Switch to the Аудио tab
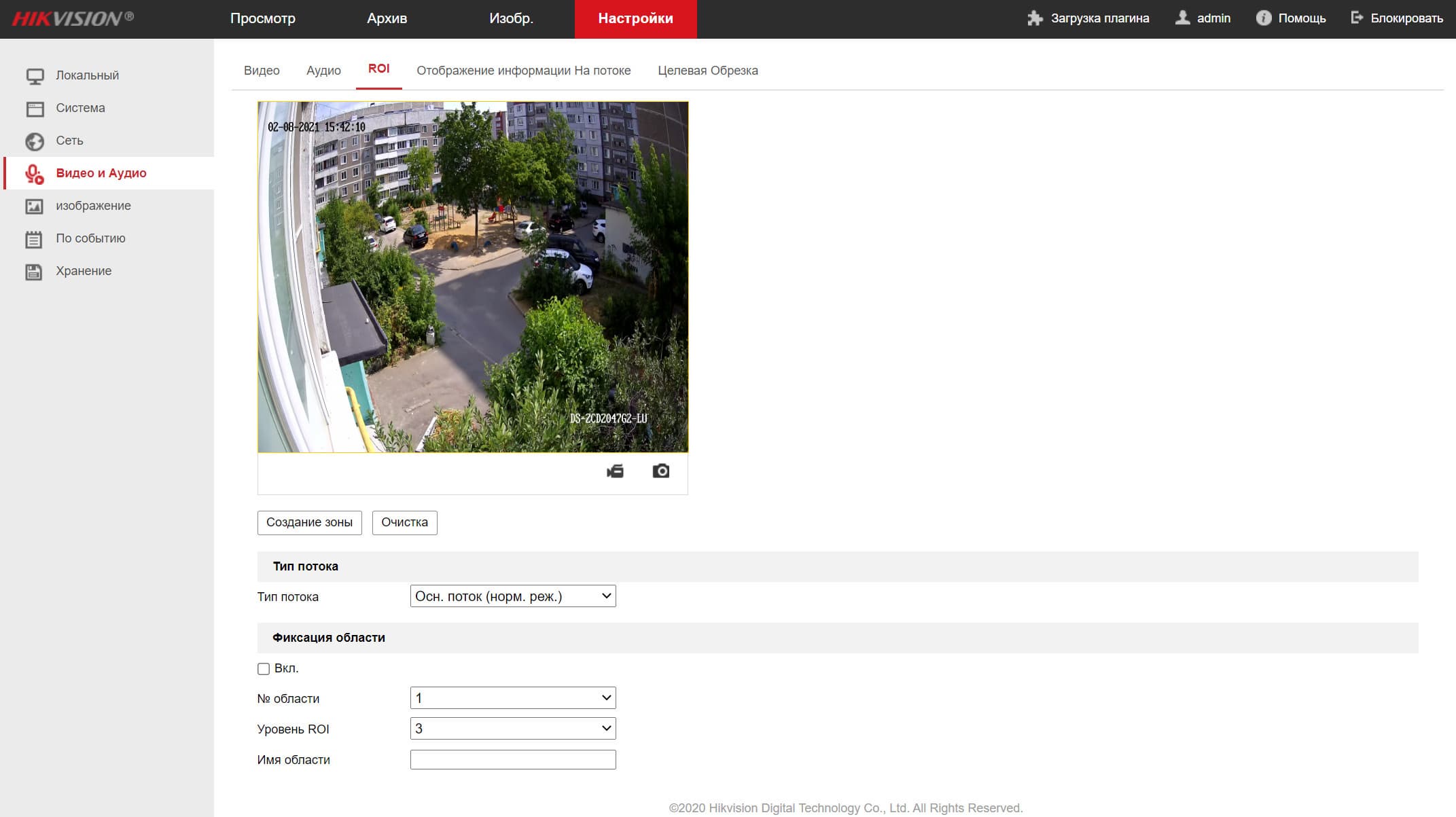 pyautogui.click(x=323, y=71)
